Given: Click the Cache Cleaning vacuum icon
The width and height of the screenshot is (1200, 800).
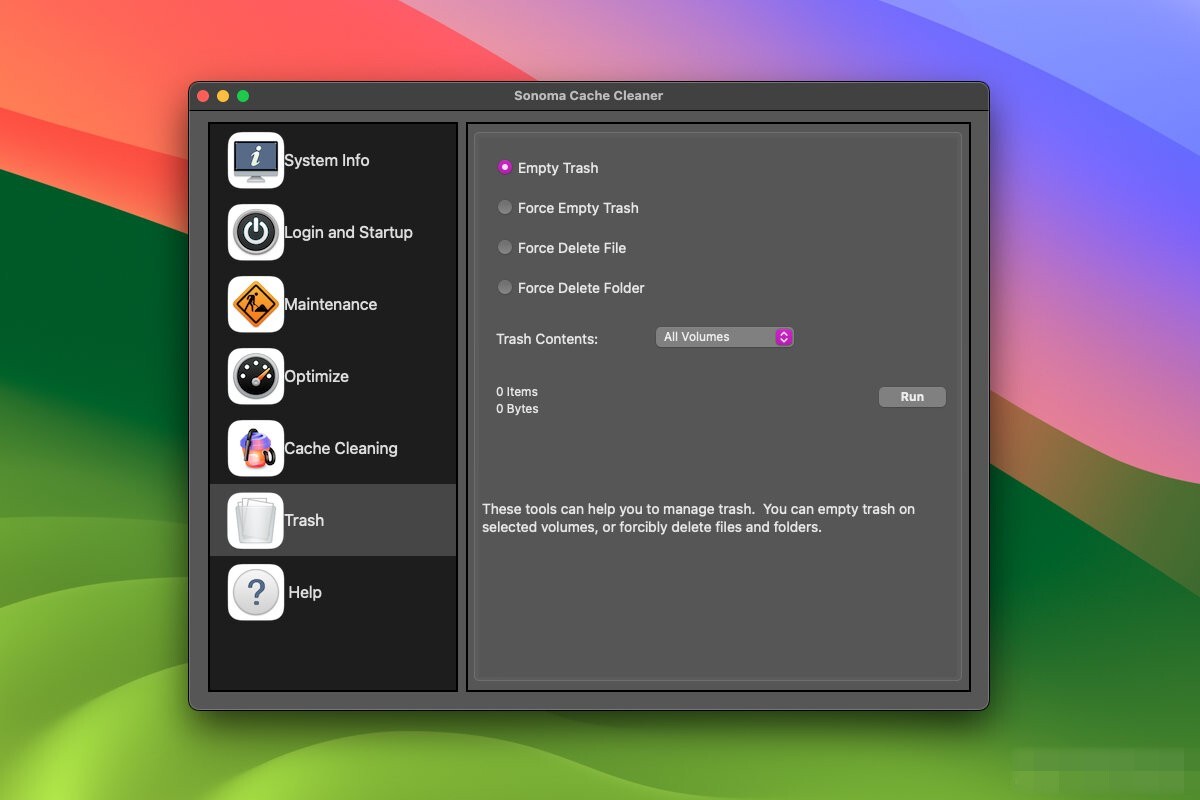Looking at the screenshot, I should pos(256,448).
